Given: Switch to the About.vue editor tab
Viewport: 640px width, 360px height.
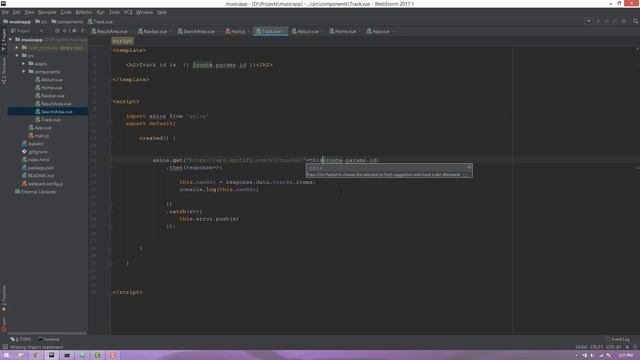Looking at the screenshot, I should (306, 31).
